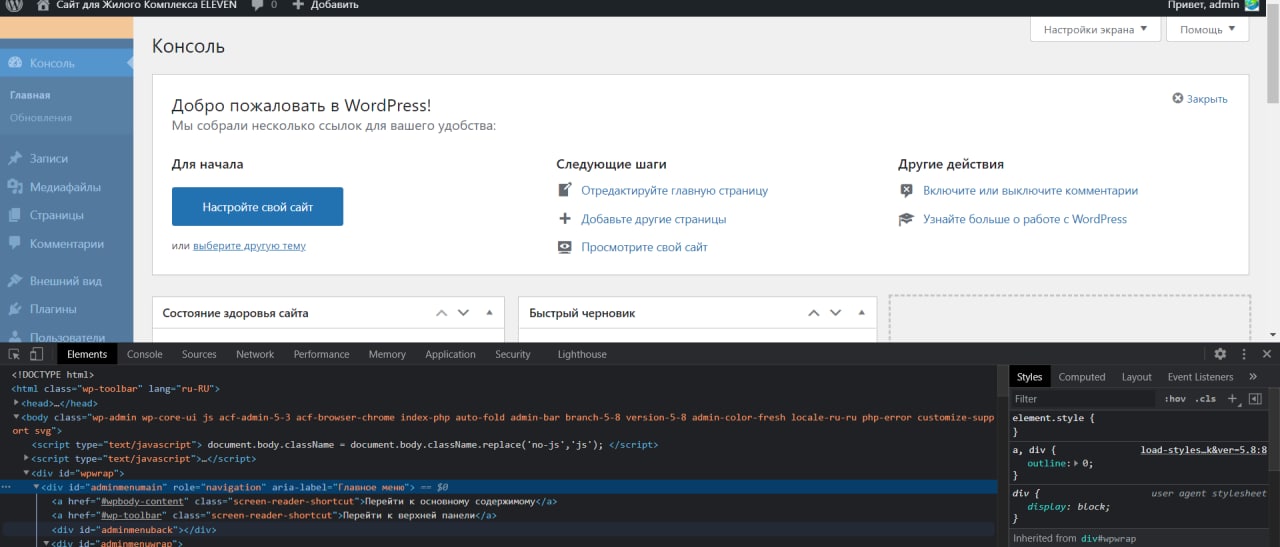Screen dimensions: 1280x547
Task: Click the Внешний вид brush icon
Action: pyautogui.click(x=15, y=281)
